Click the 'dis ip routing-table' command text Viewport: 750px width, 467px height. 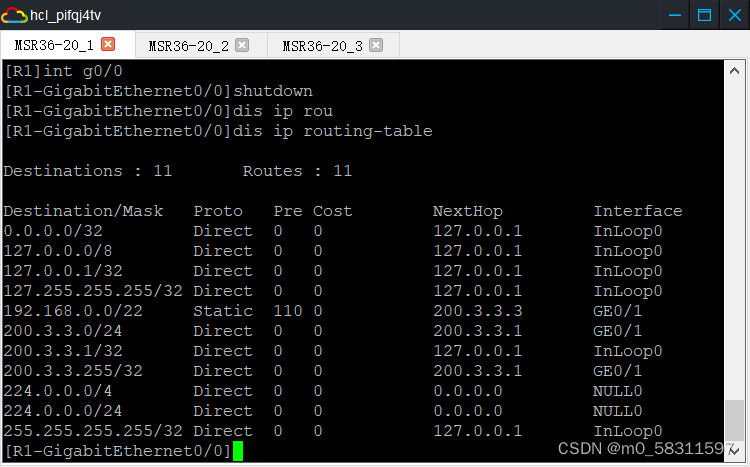(x=332, y=131)
